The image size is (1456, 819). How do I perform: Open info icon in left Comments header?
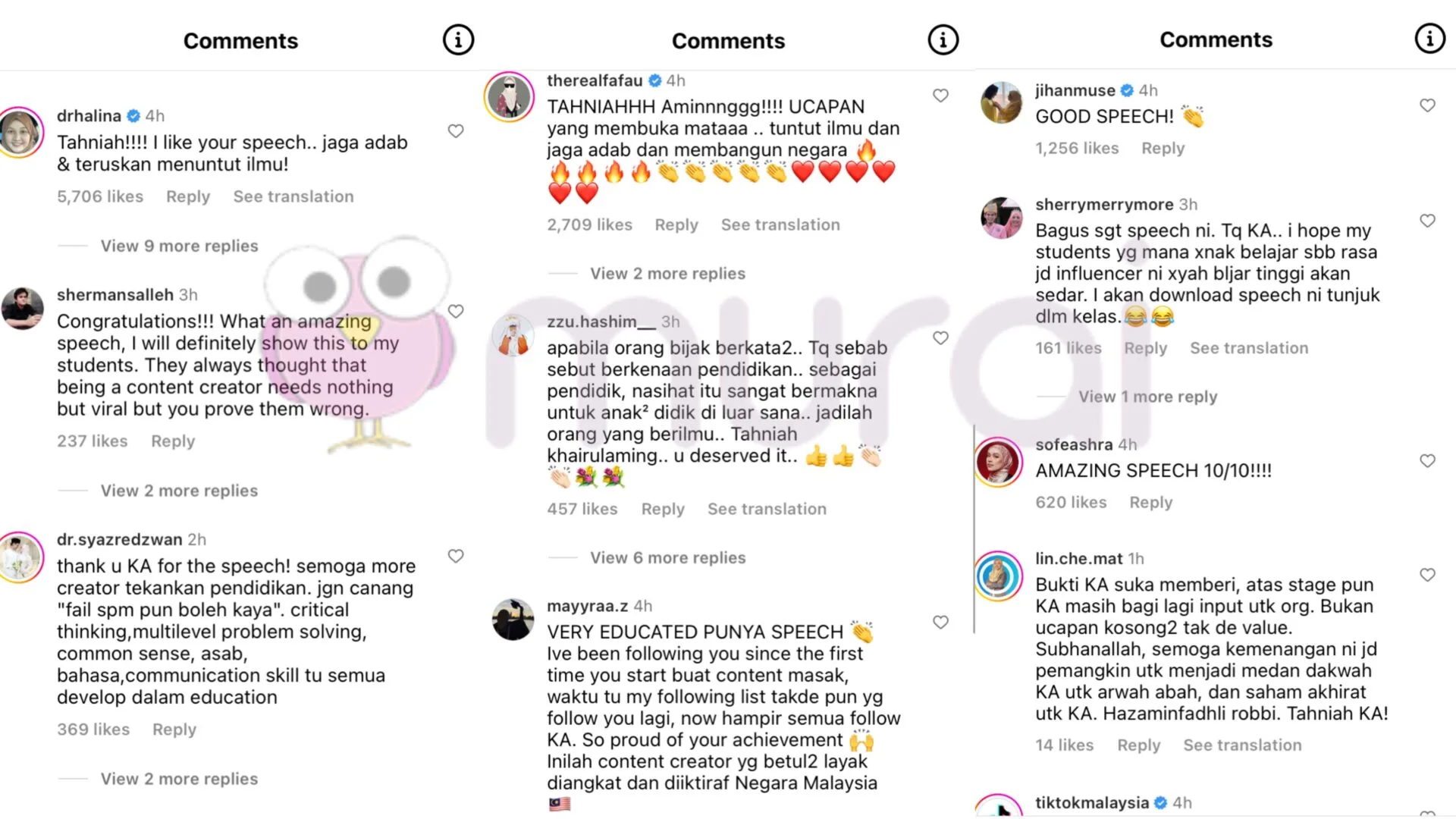(x=458, y=39)
